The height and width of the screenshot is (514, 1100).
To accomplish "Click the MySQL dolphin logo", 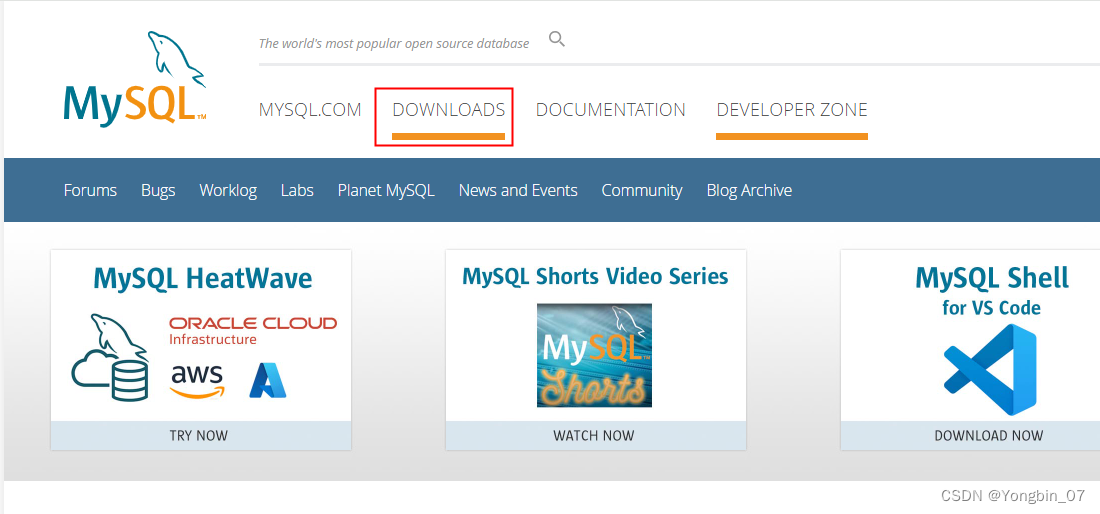I will (135, 79).
